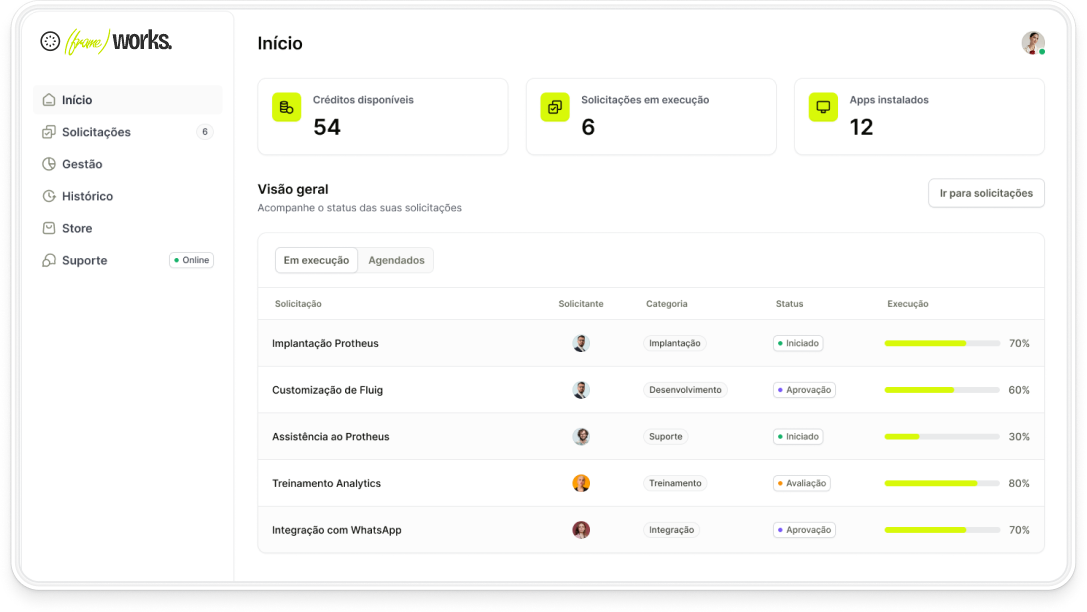Viewport: 1087px width, 612px height.
Task: Open the user profile avatar
Action: [x=1032, y=43]
